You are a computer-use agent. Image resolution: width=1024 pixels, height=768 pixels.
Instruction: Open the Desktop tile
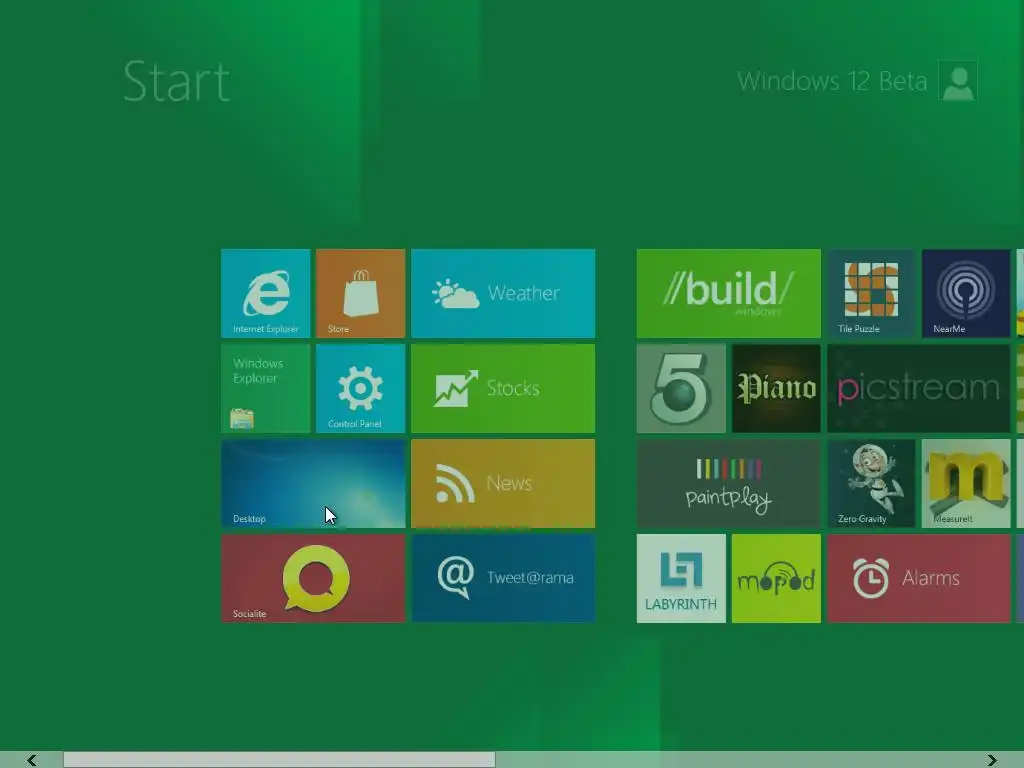[313, 483]
